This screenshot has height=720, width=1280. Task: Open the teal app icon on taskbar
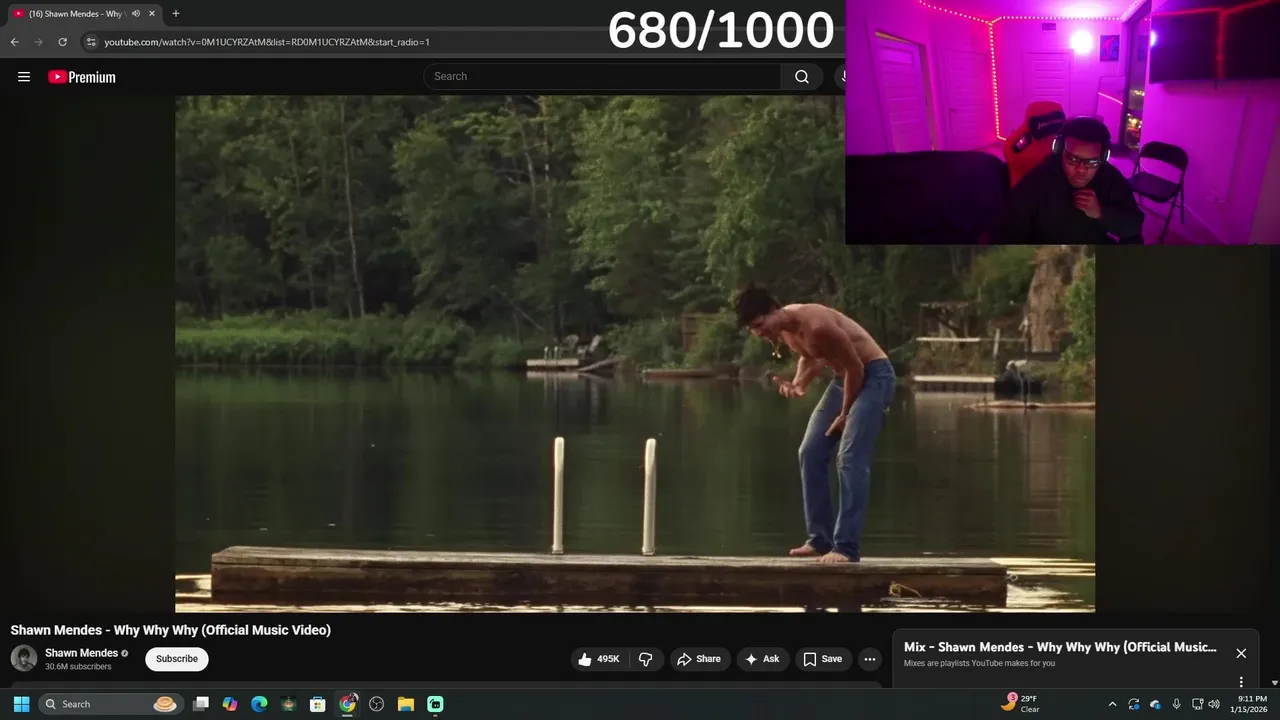435,704
